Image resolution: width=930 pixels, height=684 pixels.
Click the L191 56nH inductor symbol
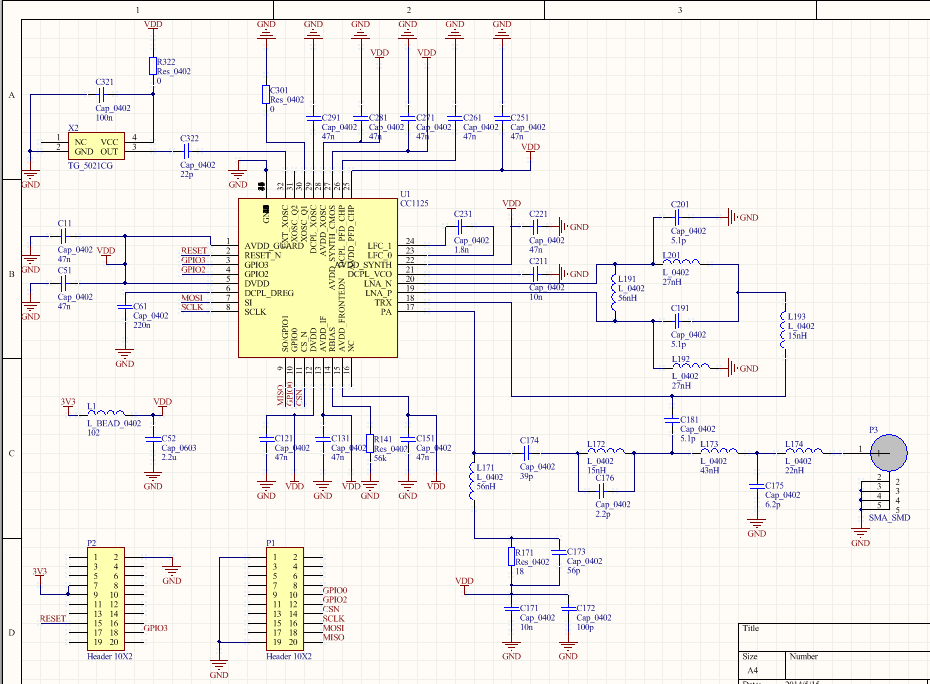(x=614, y=292)
